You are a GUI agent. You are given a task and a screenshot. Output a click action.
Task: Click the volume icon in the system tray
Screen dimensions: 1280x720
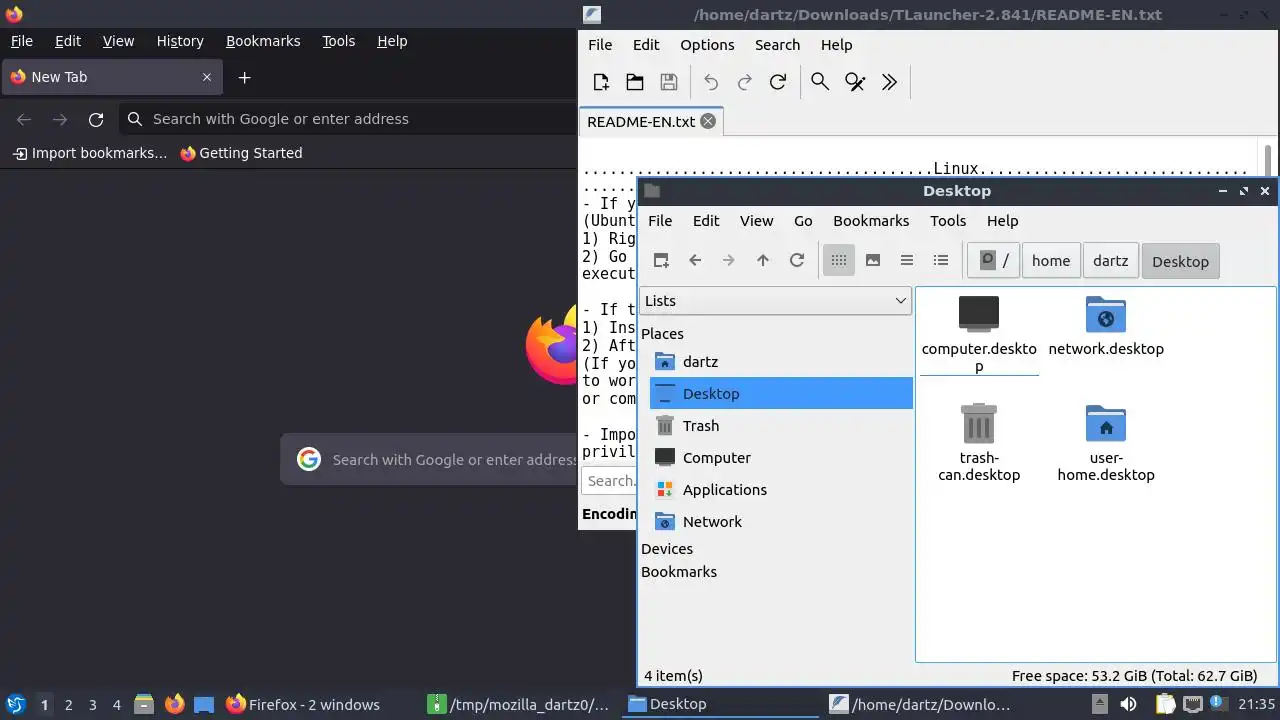(1128, 704)
